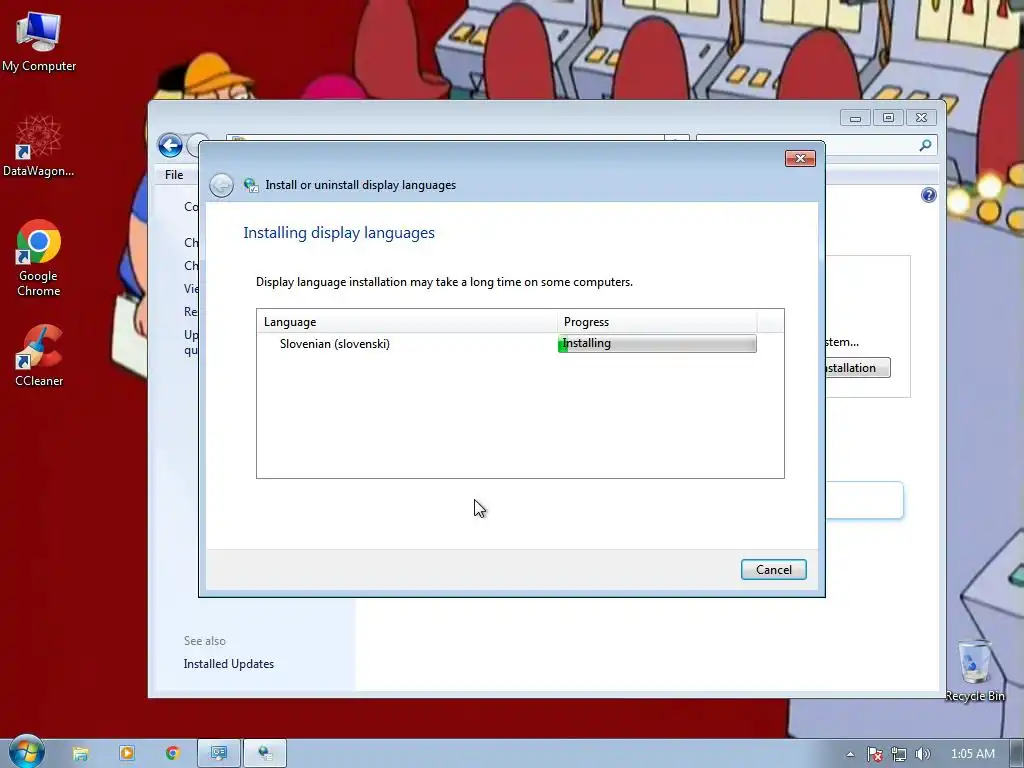
Task: Click the 1:05 AM clock
Action: [972, 754]
